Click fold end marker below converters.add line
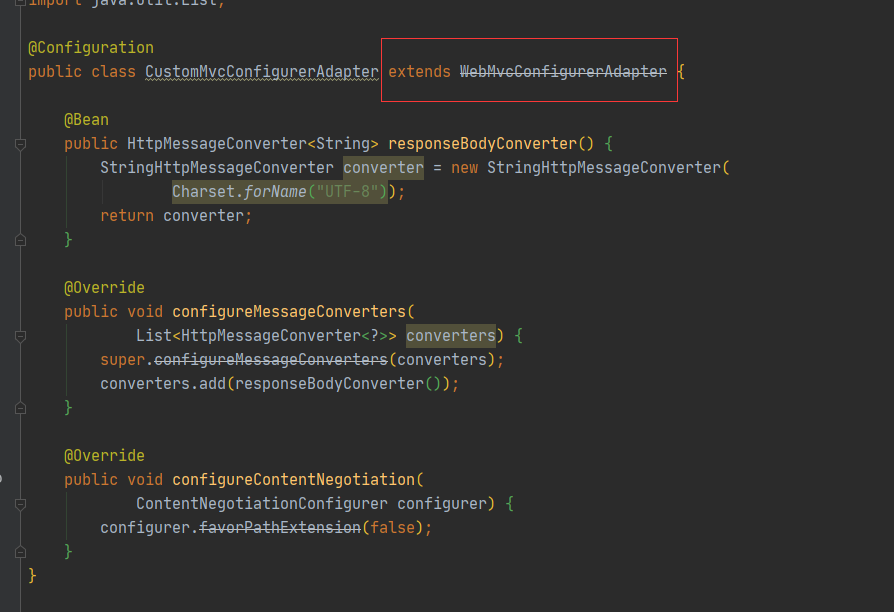The image size is (894, 612). 21,408
